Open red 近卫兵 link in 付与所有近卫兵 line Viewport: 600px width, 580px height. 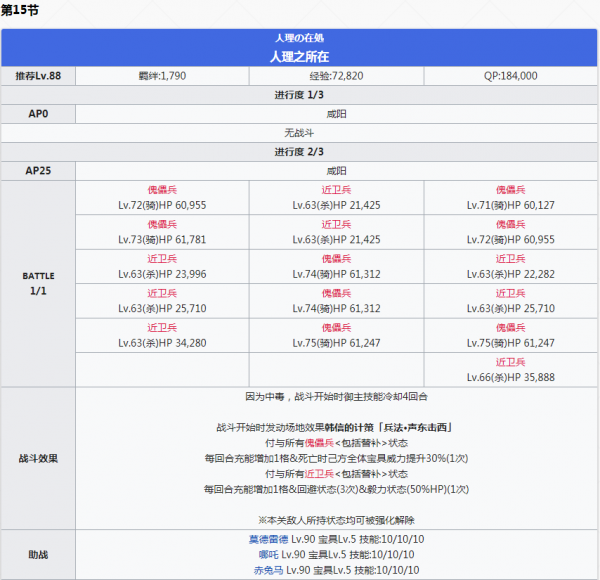click(320, 474)
